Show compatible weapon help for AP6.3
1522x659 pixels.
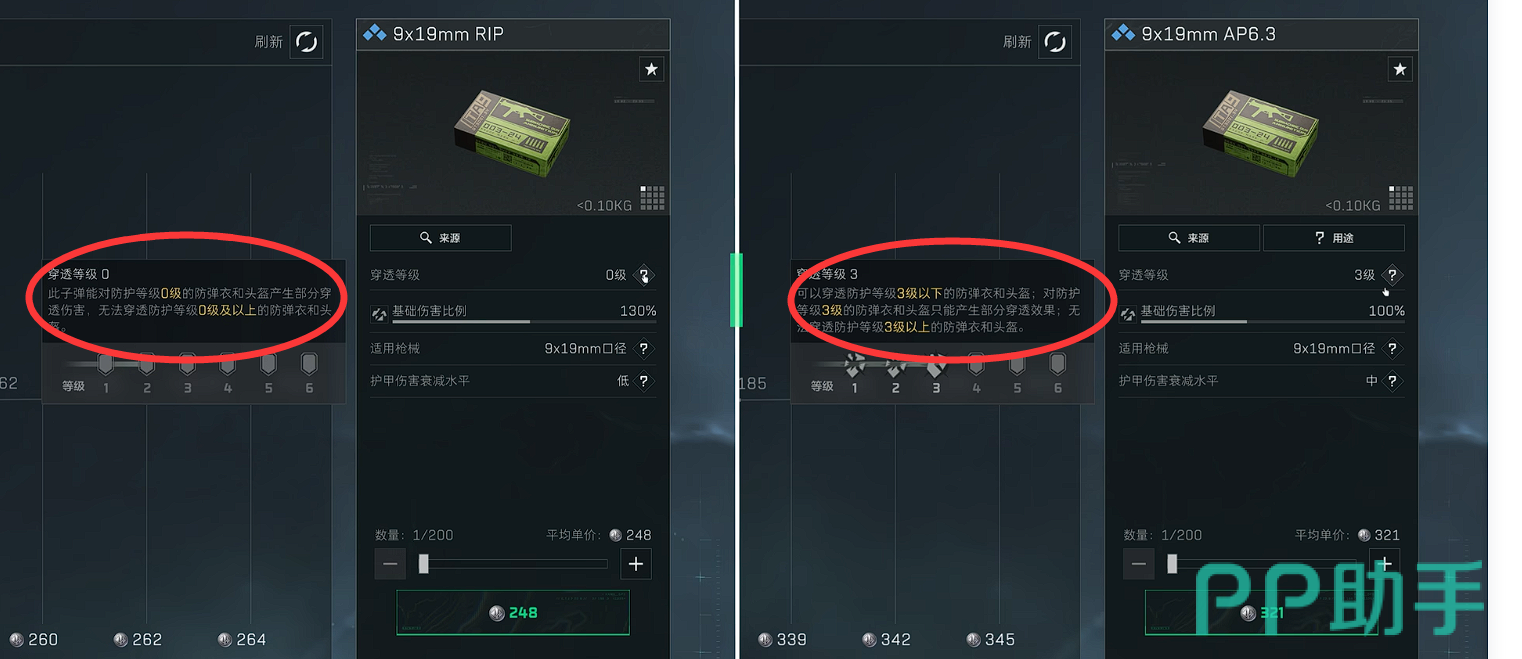click(1392, 349)
